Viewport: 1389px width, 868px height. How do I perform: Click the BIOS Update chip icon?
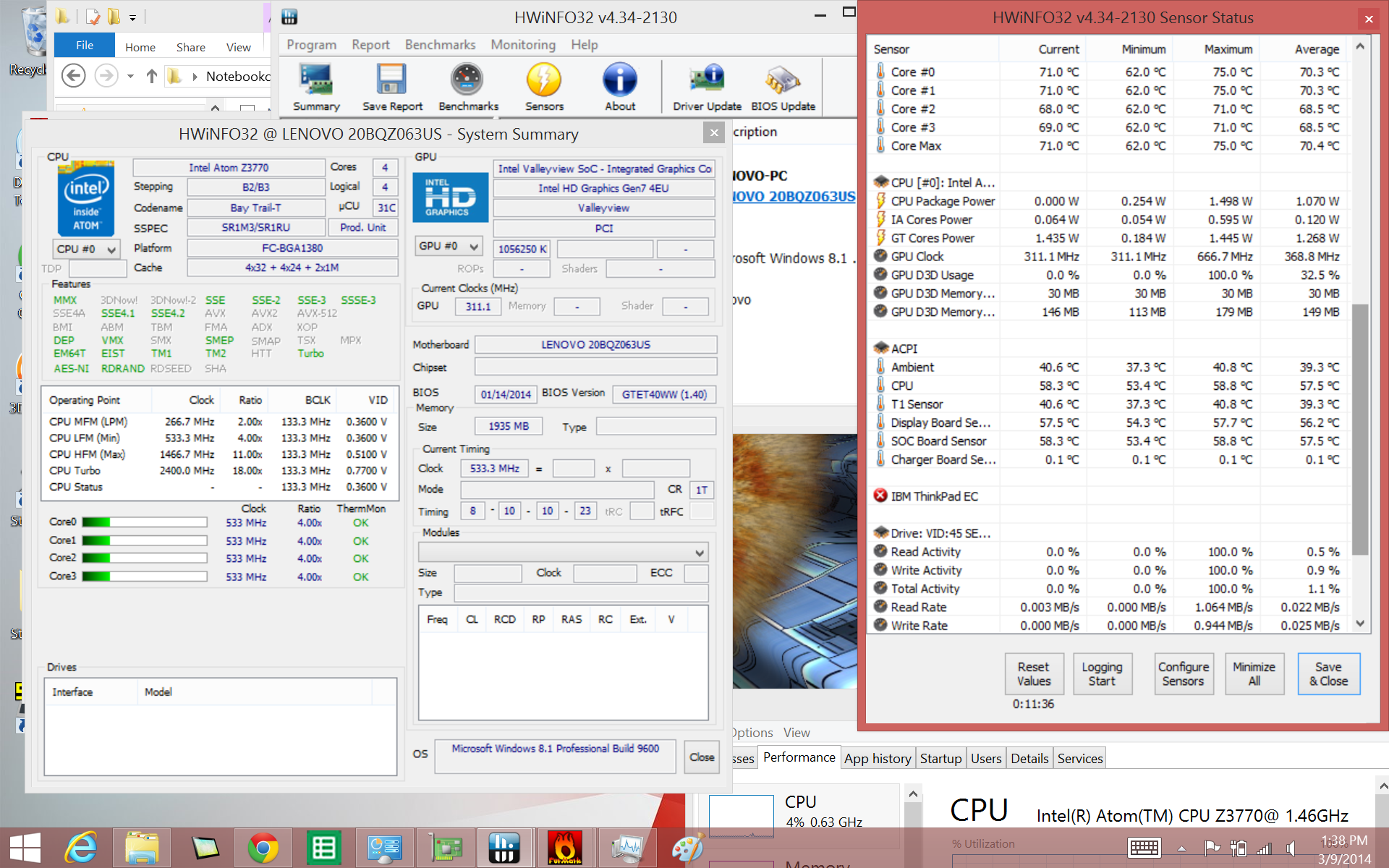[783, 87]
